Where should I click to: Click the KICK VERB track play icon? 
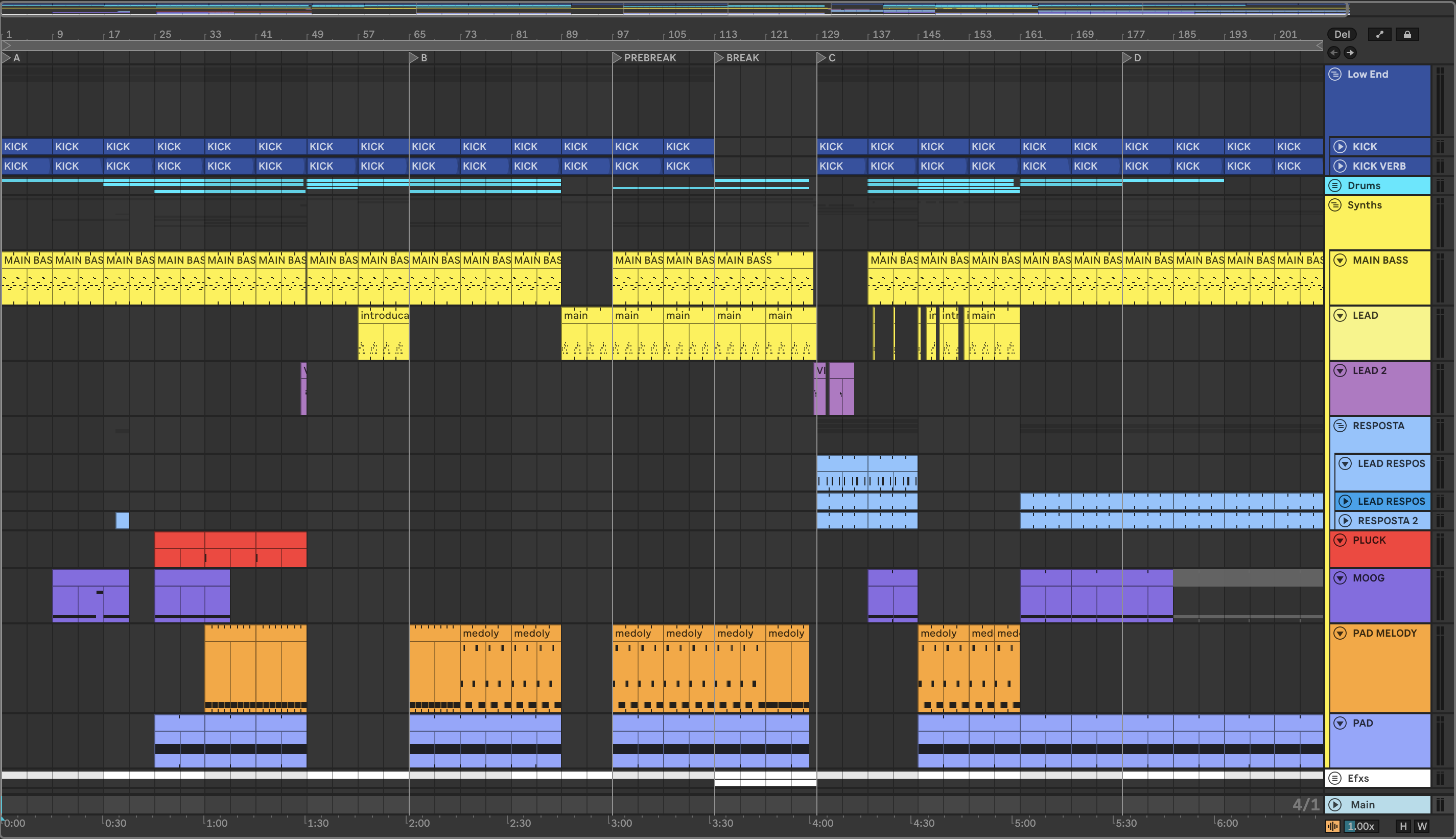click(x=1340, y=166)
